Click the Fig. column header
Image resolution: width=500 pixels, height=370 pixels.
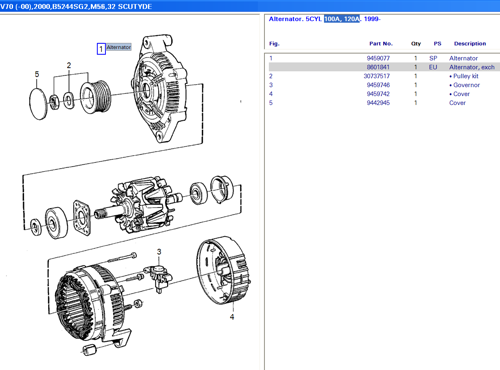[274, 44]
